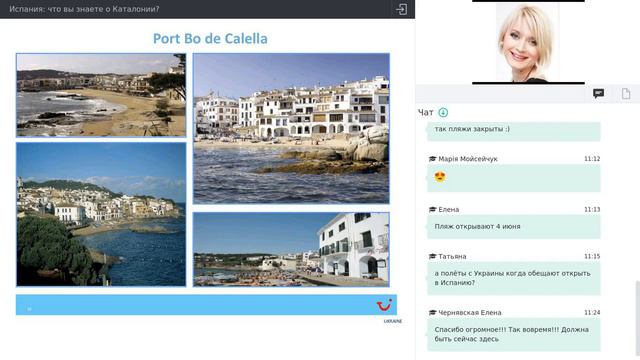Click the message 'Пляж открывают 4 июня'
640x360 pixels.
click(x=513, y=227)
